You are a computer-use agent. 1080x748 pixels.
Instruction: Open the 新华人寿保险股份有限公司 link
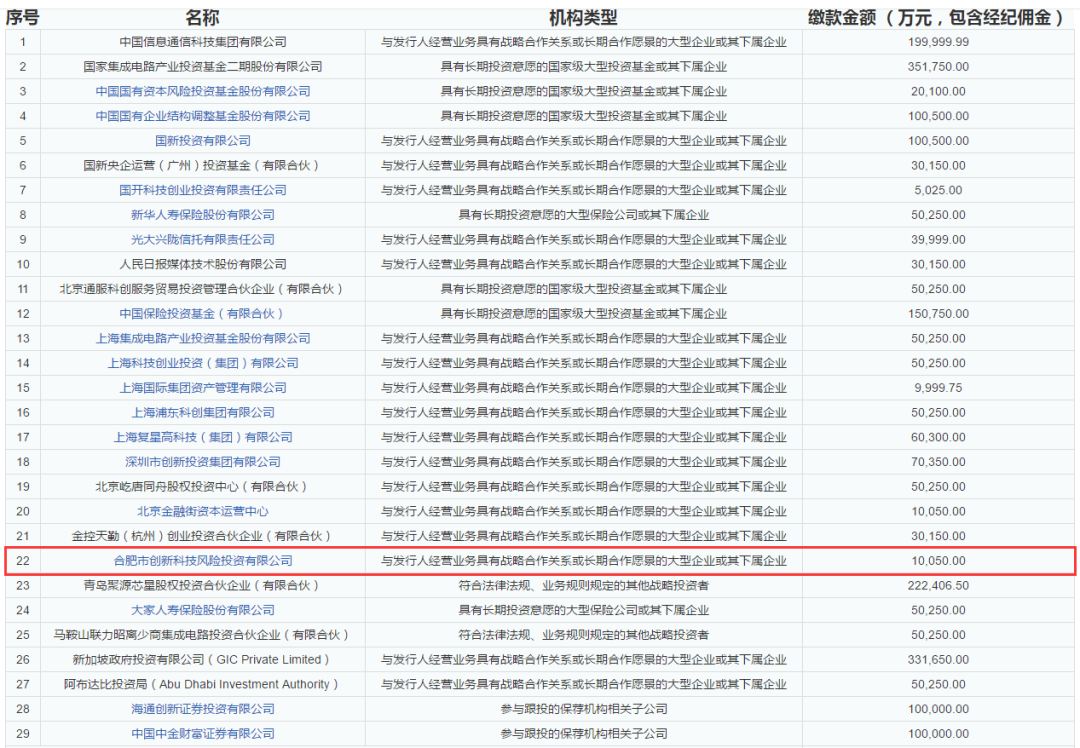point(203,215)
